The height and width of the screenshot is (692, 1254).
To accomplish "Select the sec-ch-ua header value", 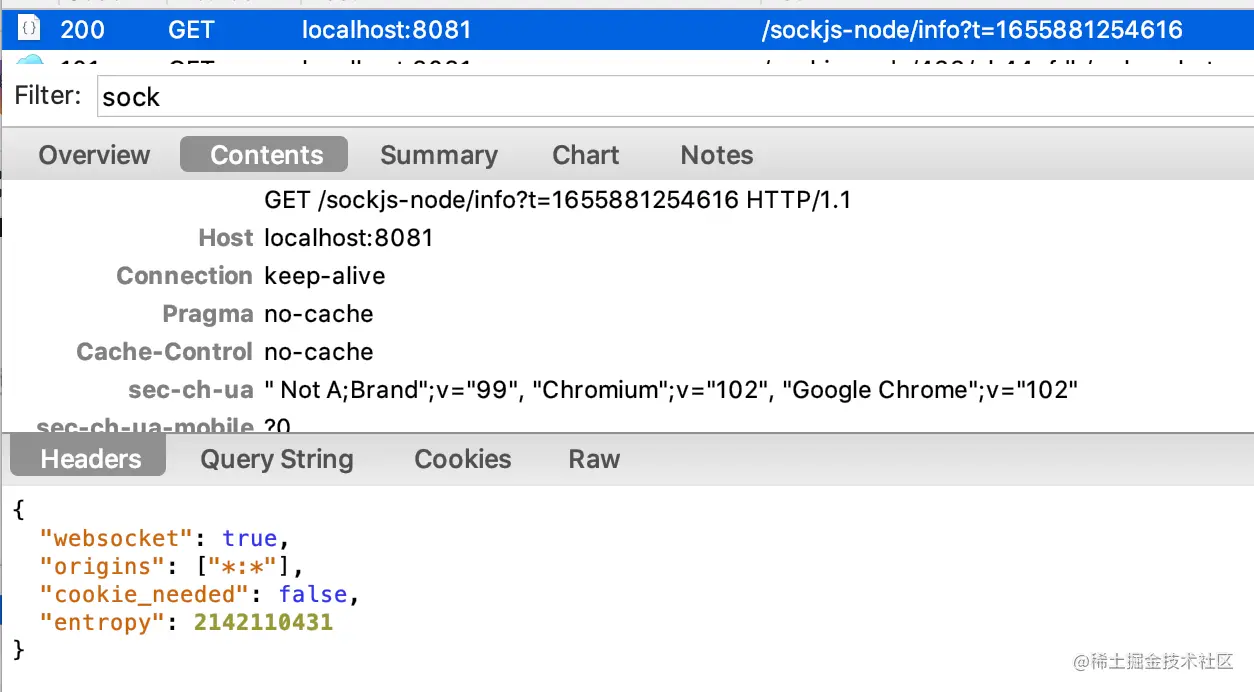I will coord(670,390).
